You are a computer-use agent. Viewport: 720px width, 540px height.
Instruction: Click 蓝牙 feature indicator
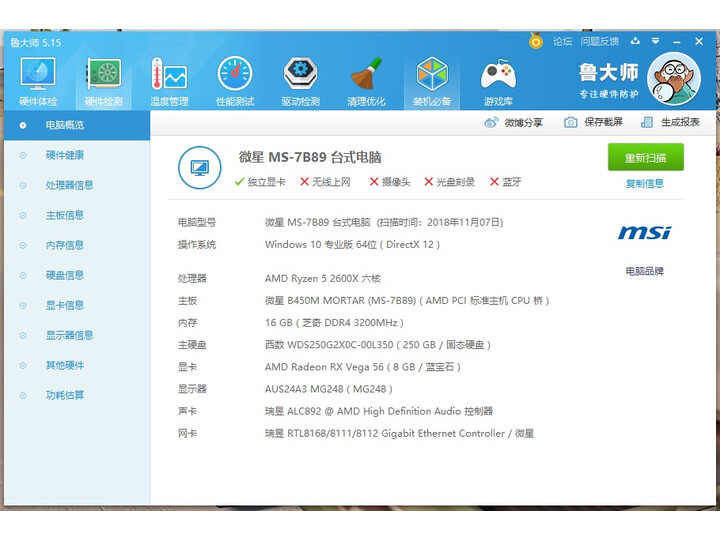(x=506, y=182)
